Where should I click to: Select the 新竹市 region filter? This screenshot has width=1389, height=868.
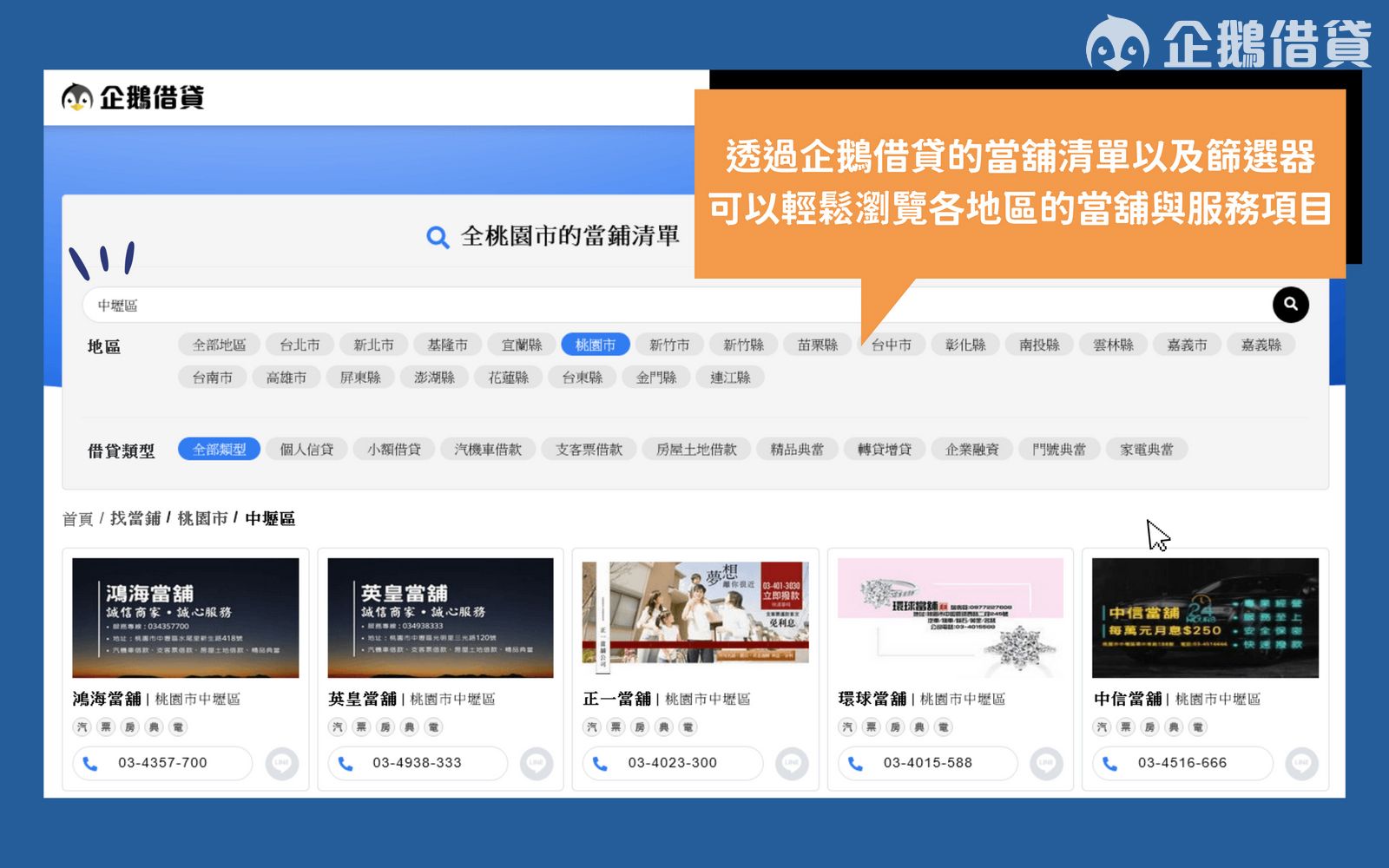point(669,345)
